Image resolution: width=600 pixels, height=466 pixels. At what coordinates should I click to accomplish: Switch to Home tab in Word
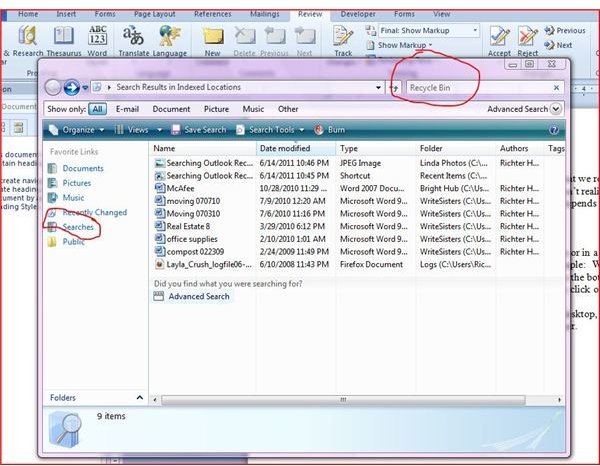(x=28, y=14)
